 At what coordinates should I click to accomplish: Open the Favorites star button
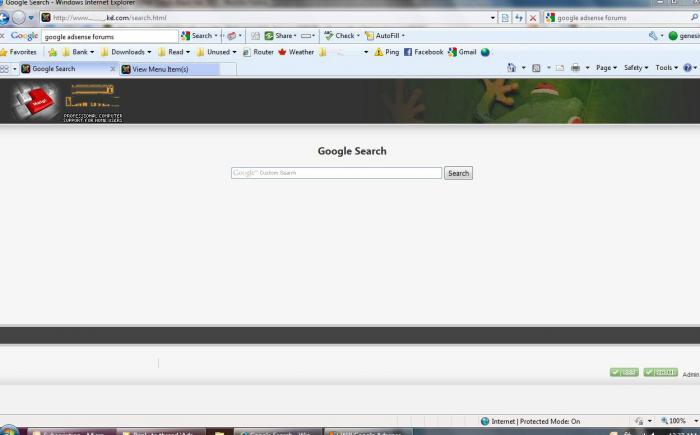[18, 52]
